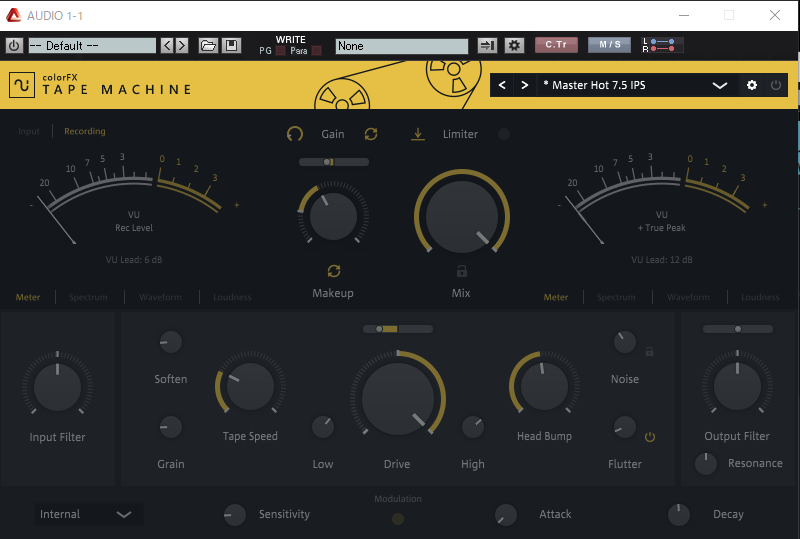Click the headphones icon beside Gain

[x=294, y=134]
